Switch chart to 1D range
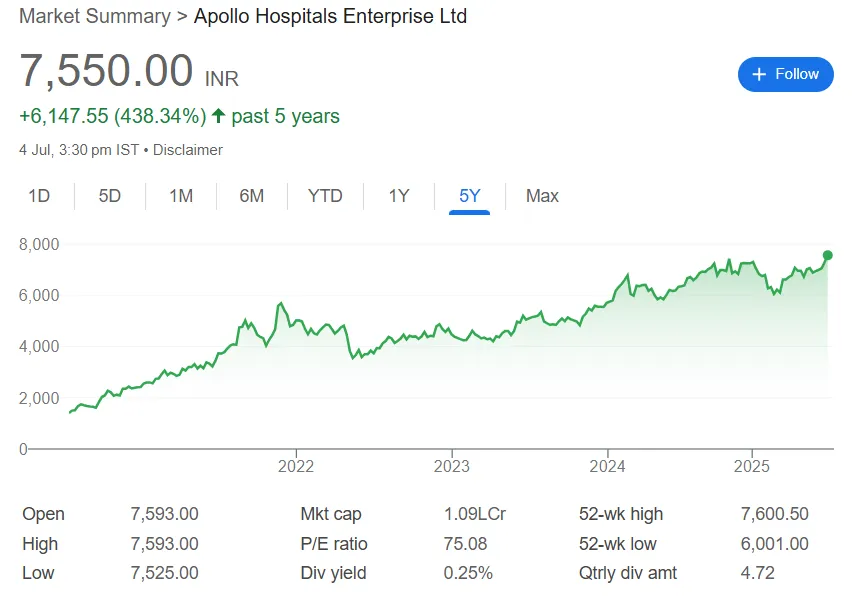Image resolution: width=862 pixels, height=602 pixels. (39, 196)
